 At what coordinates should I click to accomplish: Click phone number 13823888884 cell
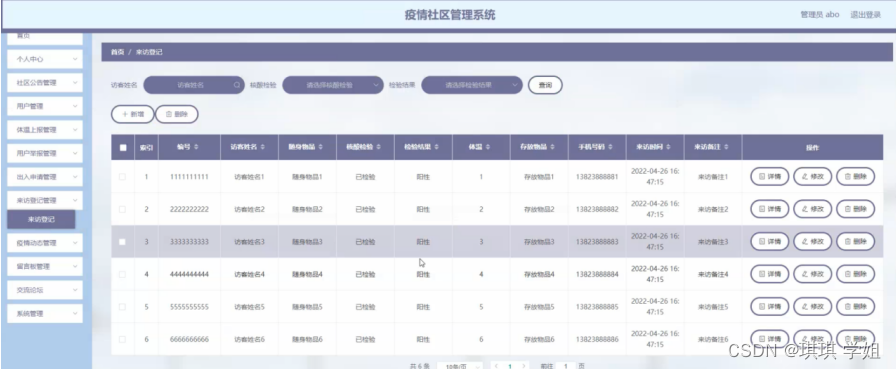[597, 274]
